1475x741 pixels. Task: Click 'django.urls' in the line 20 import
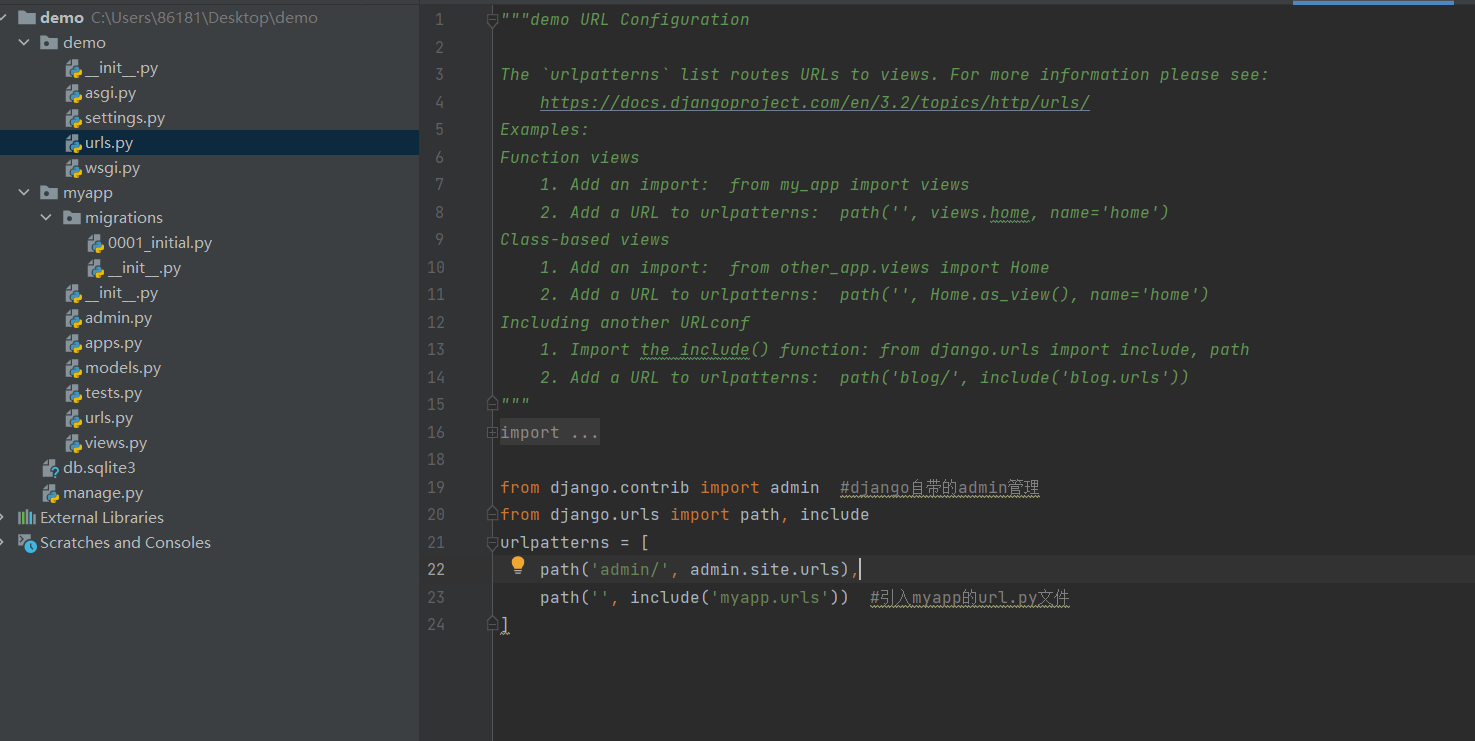(605, 514)
